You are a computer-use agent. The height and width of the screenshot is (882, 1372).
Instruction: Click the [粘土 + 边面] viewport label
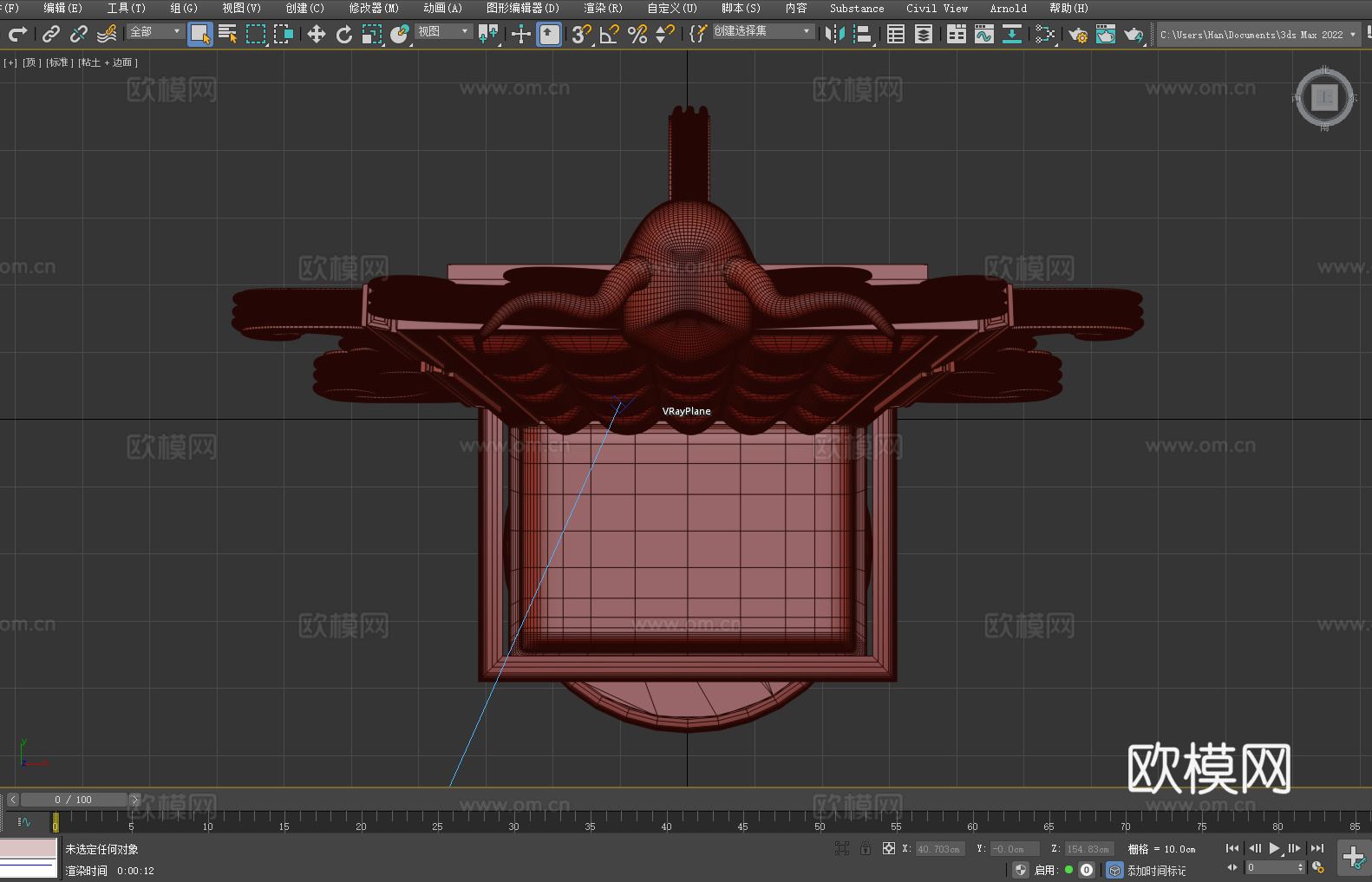coord(108,62)
